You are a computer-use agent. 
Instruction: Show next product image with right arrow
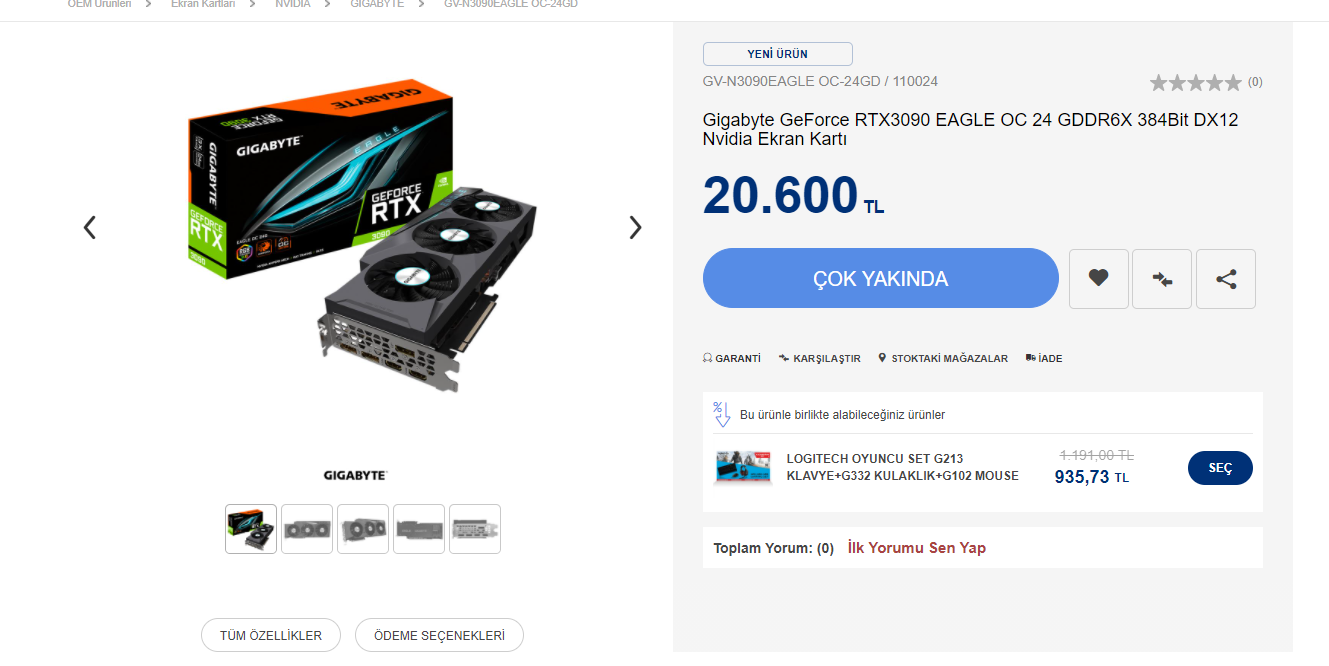(635, 228)
